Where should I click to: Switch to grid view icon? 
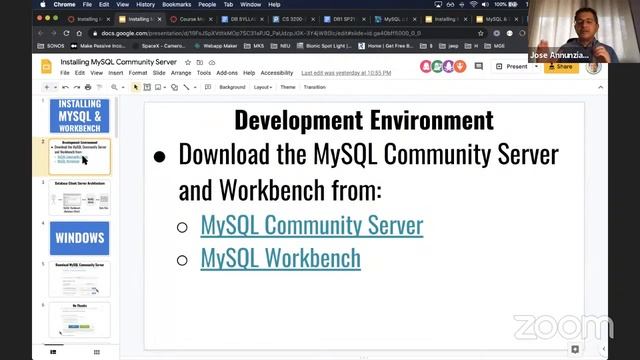pos(97,352)
